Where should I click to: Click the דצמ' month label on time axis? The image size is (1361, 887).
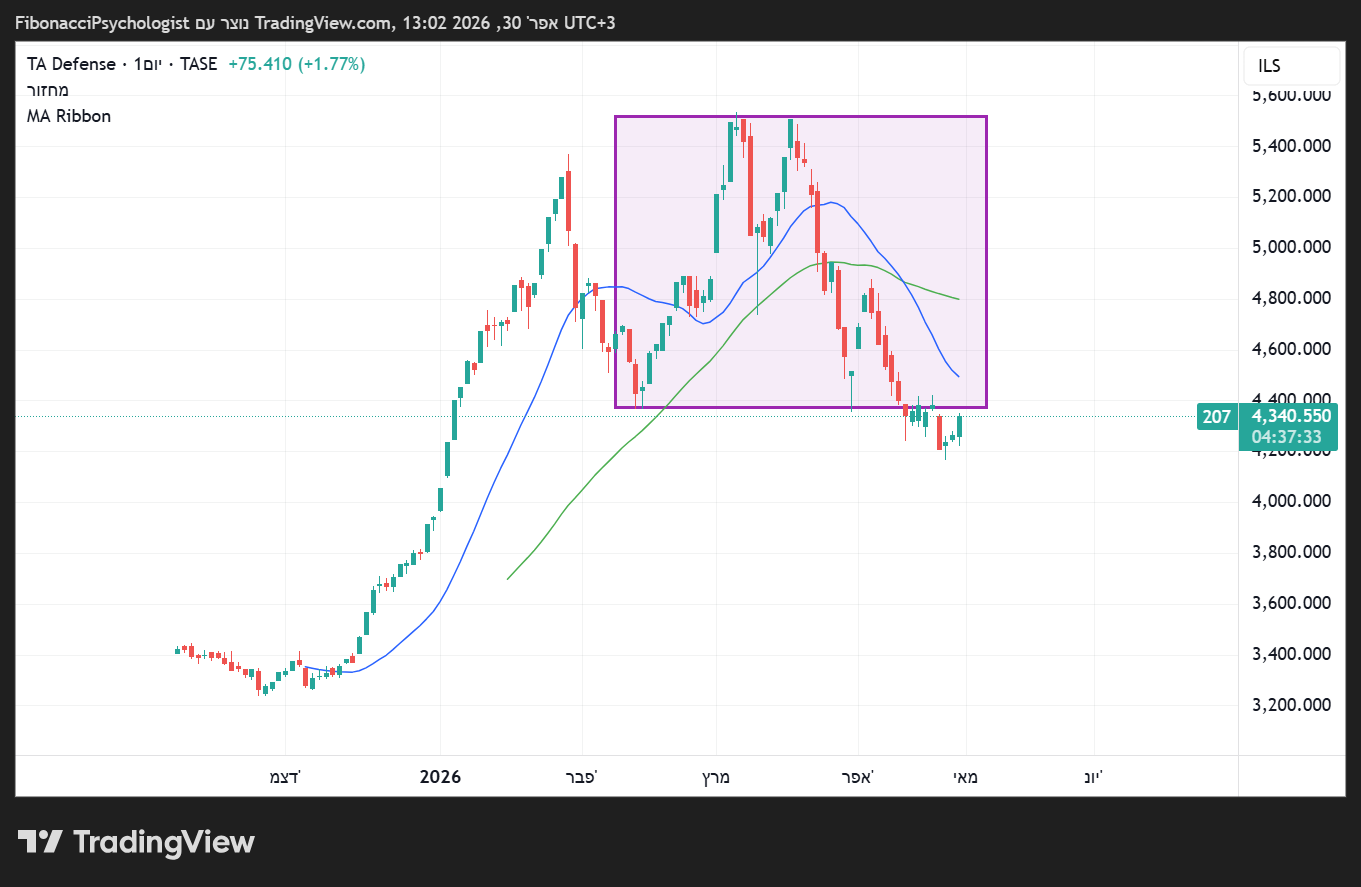[x=284, y=777]
